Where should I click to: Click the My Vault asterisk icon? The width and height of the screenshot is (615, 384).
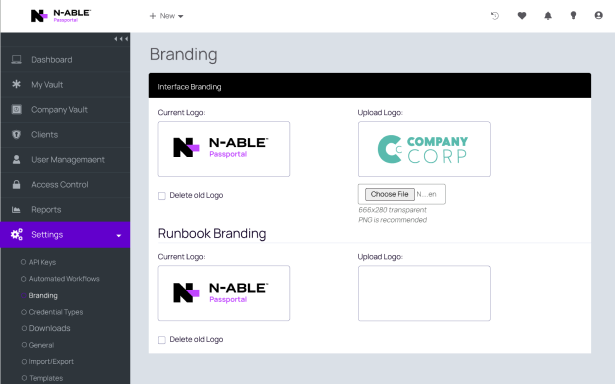(16, 84)
